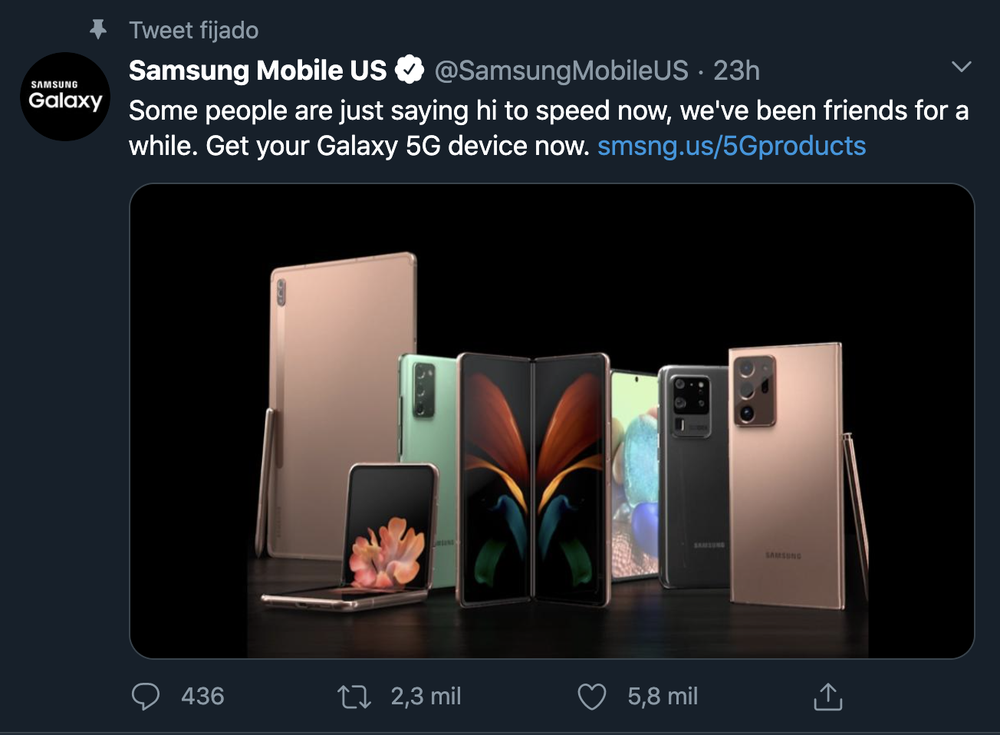Open the Samsung Mobile US display name
Screen dimensions: 1000x735
click(x=257, y=70)
